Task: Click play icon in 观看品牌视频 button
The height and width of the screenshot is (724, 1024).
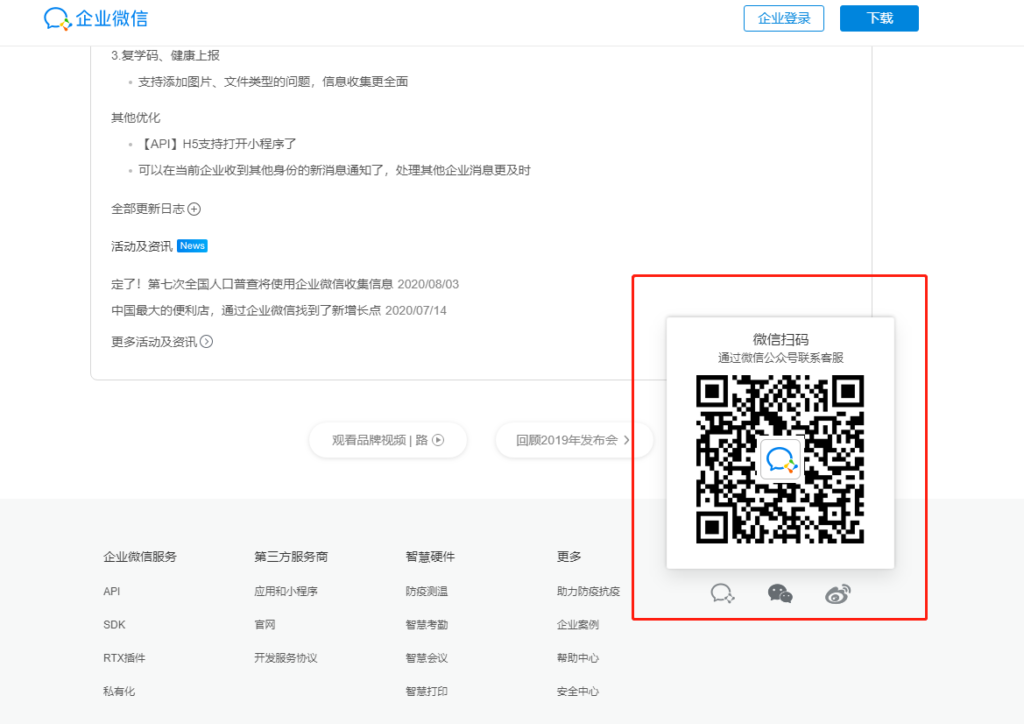Action: (x=438, y=440)
